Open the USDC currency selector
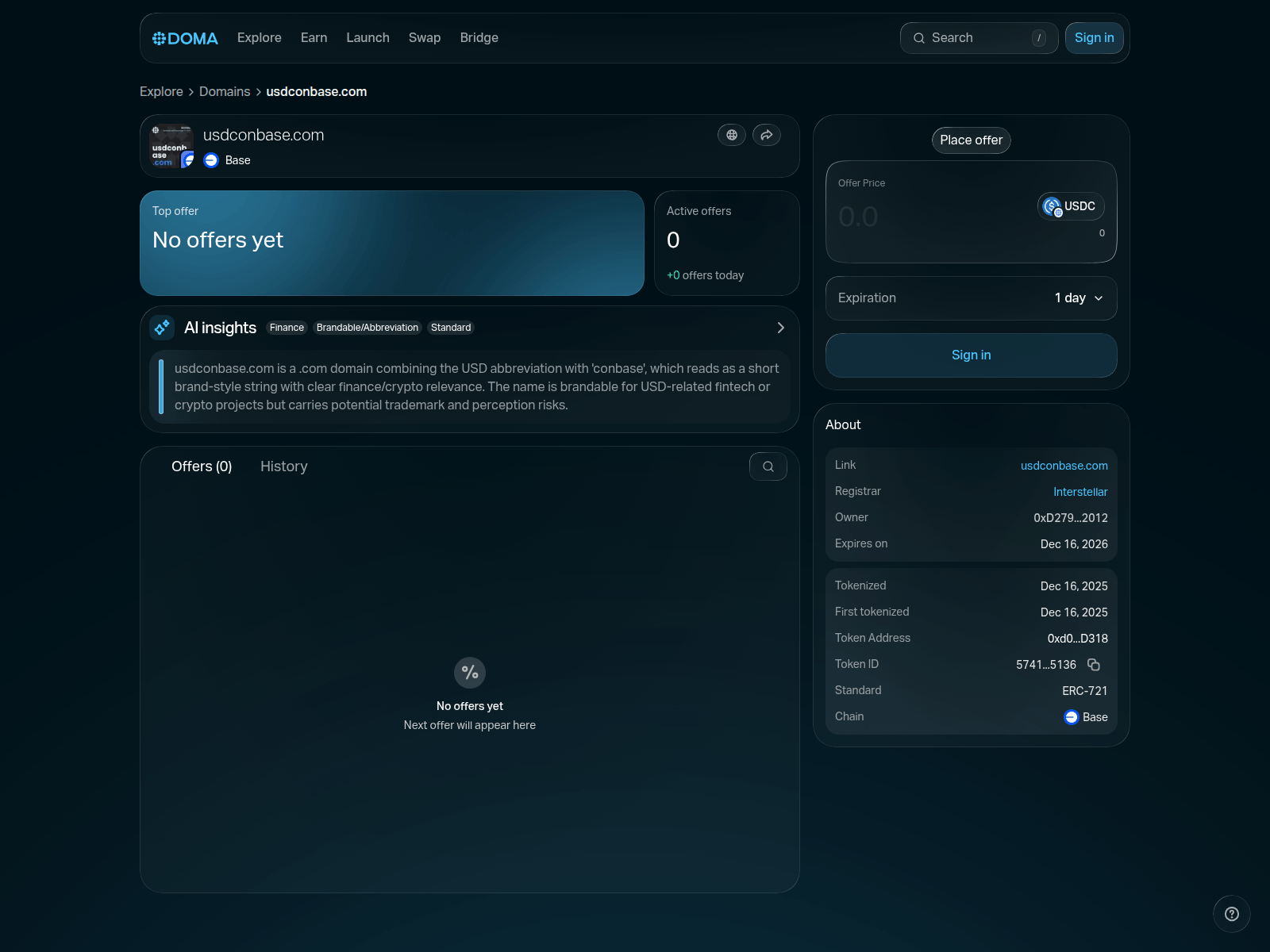The width and height of the screenshot is (1270, 952). point(1071,206)
